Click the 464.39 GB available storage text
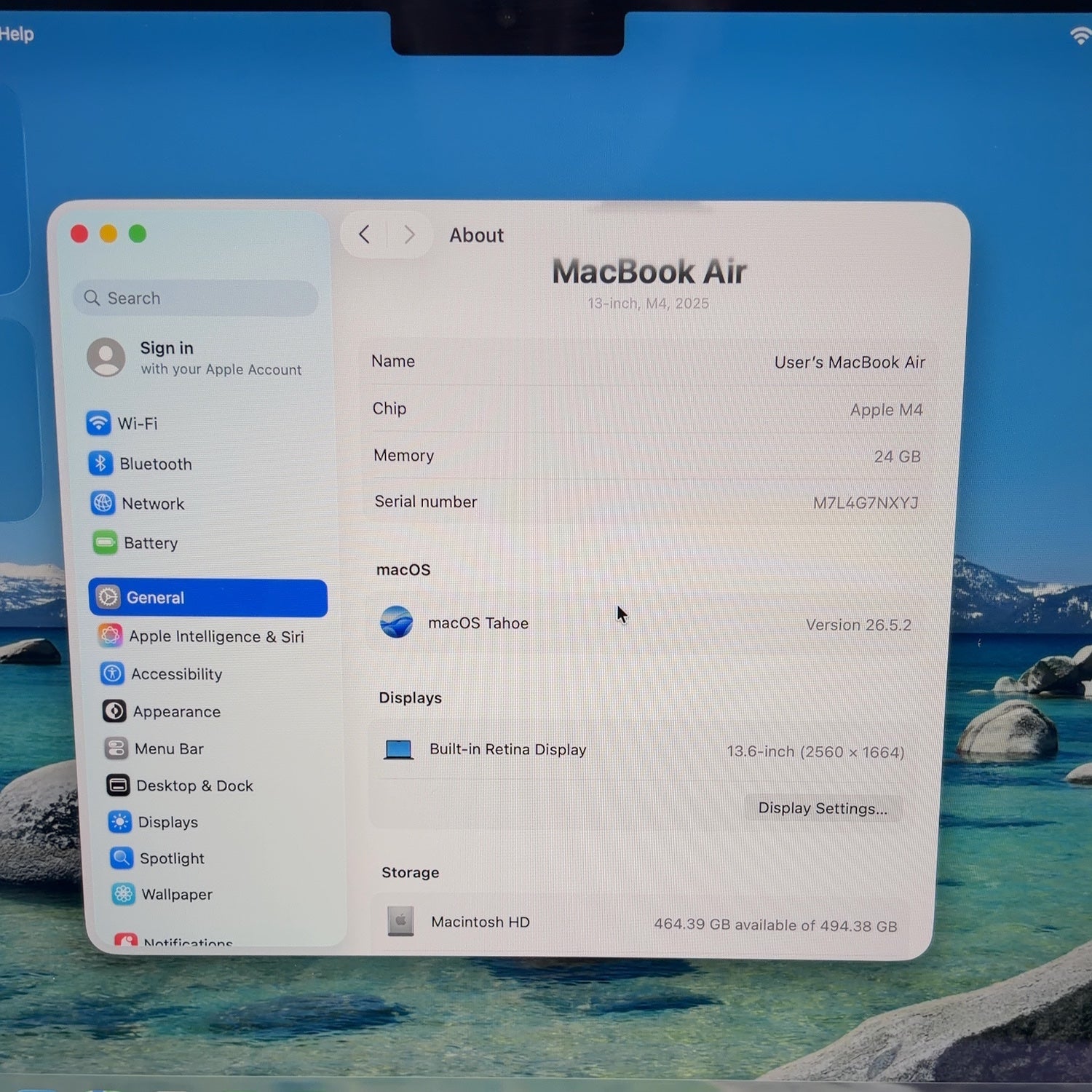The image size is (1092, 1092). (x=775, y=925)
